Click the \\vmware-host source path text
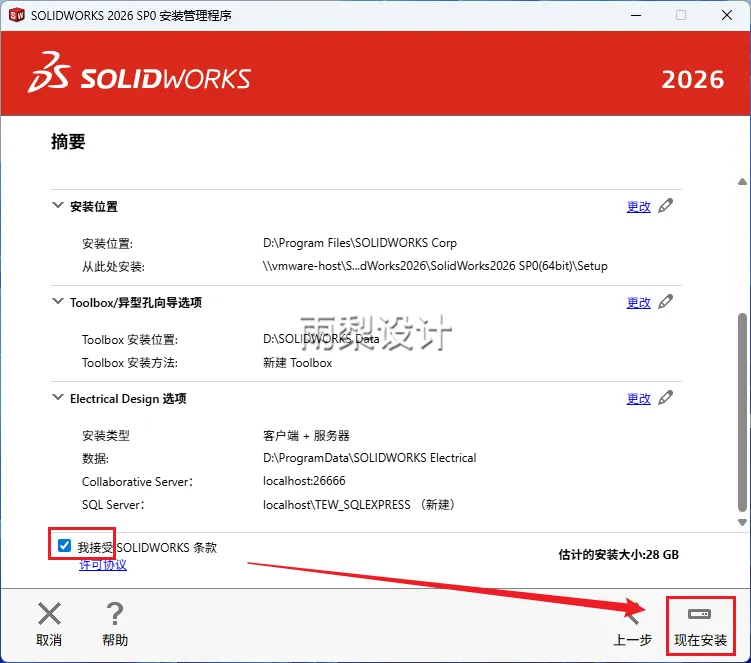Screen dimensions: 751x663 (435, 266)
